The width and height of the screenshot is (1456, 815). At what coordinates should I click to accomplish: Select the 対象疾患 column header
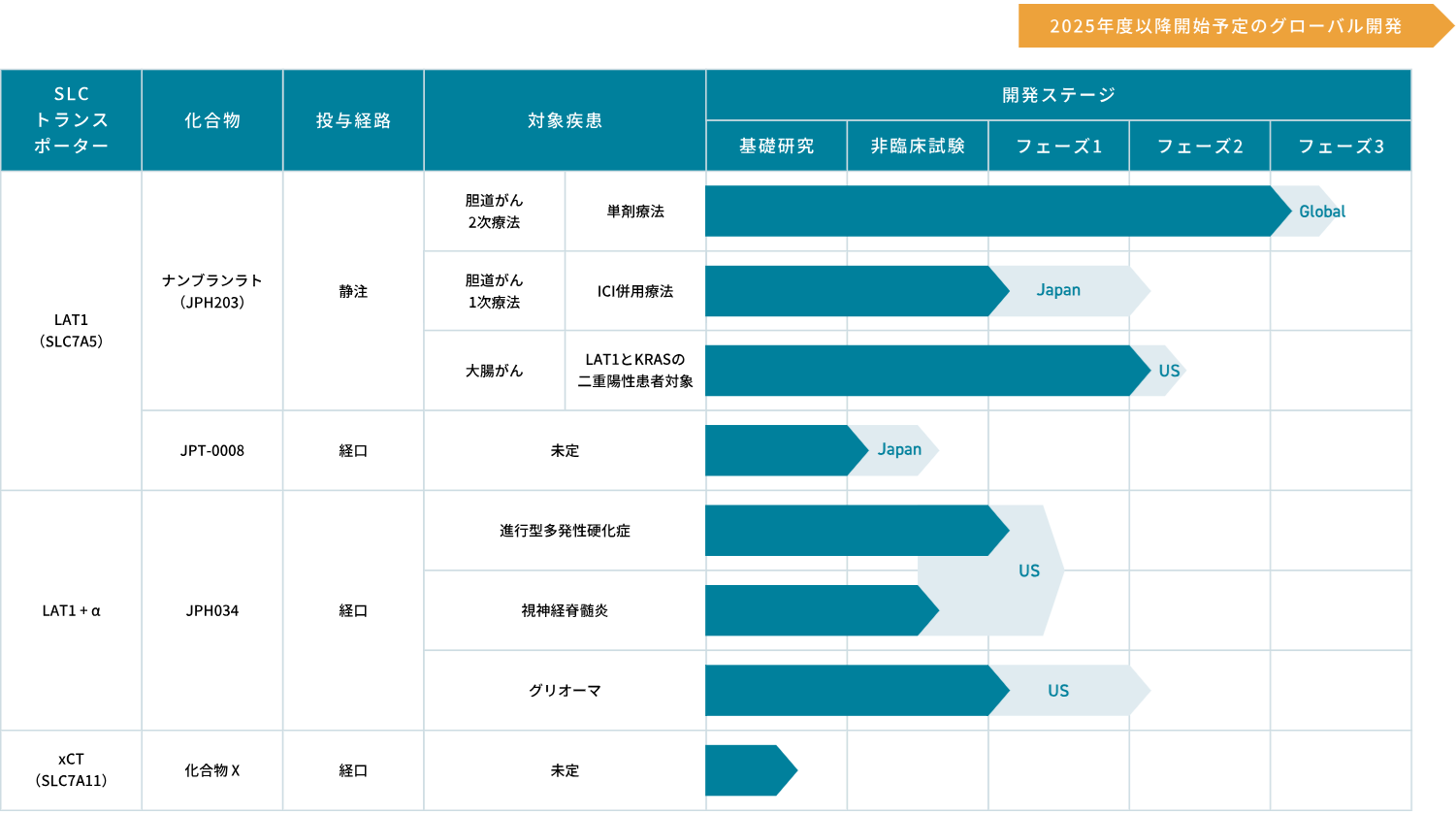(565, 120)
